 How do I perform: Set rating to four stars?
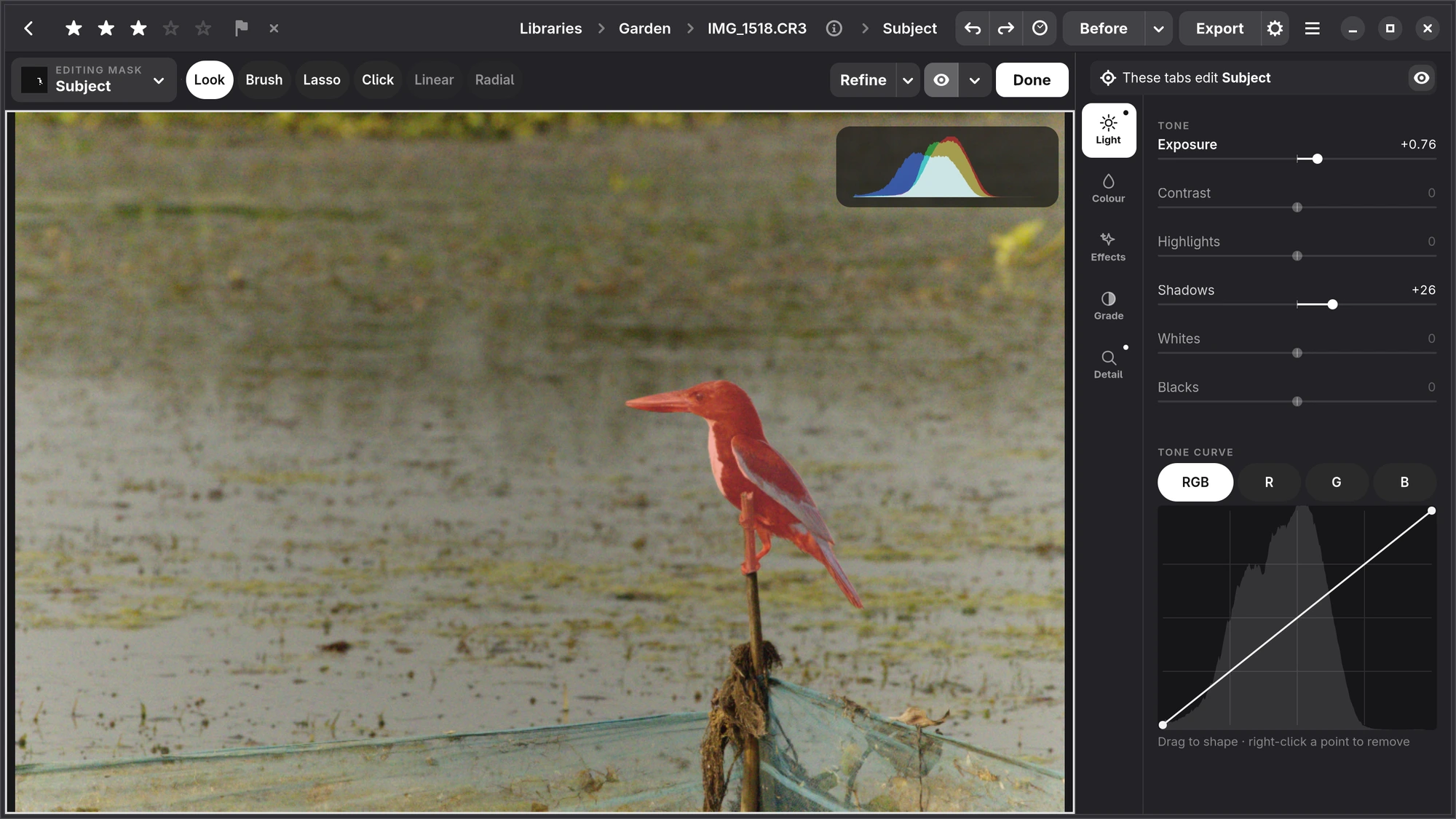170,28
